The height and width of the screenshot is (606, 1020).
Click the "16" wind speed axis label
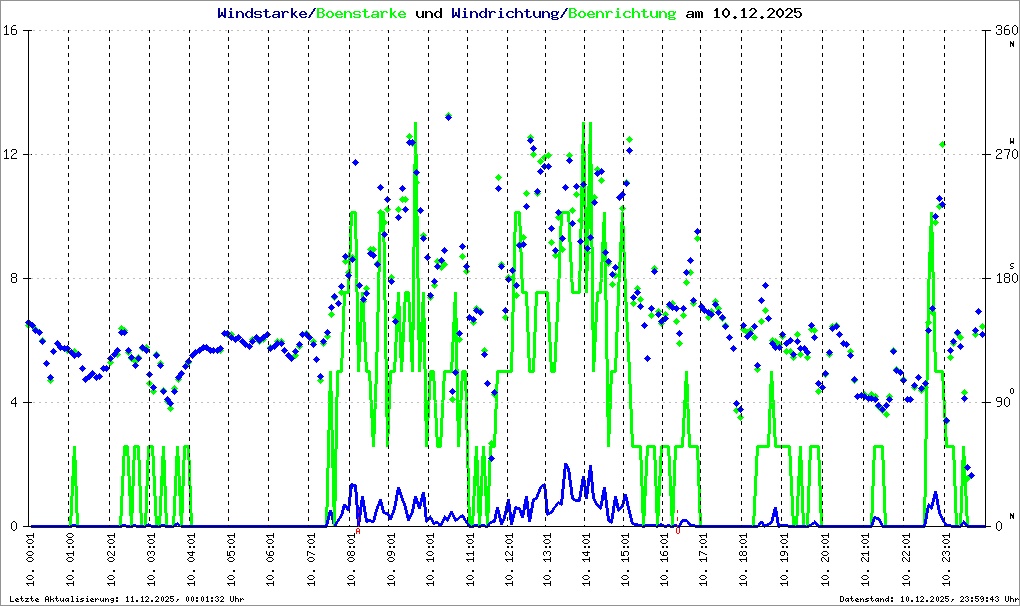tap(9, 31)
